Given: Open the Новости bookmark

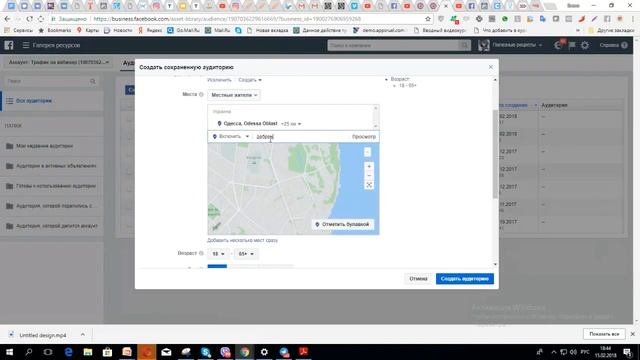Looking at the screenshot, I should tap(118, 30).
